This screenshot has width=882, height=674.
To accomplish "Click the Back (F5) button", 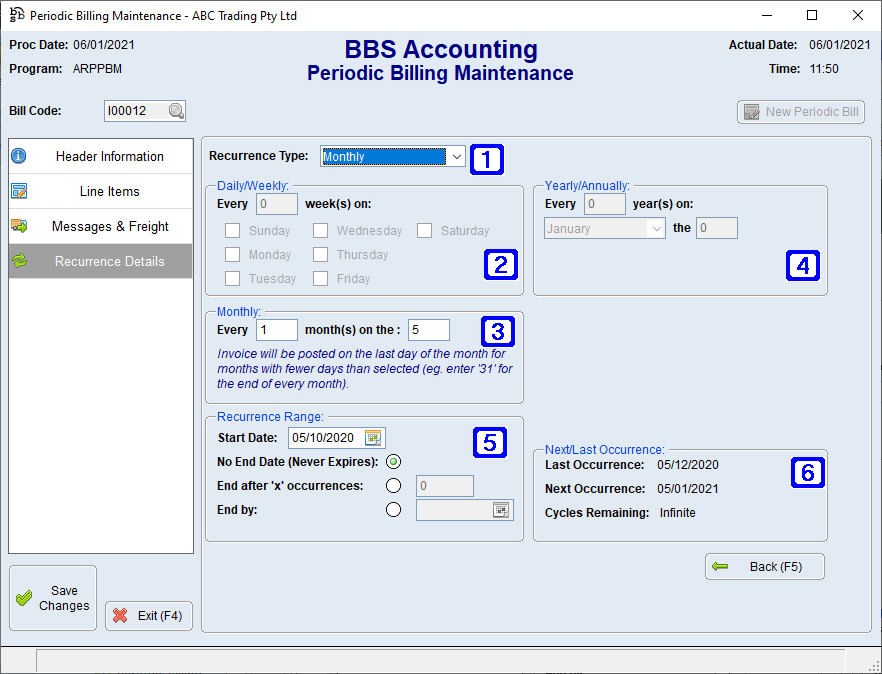I will pos(765,566).
